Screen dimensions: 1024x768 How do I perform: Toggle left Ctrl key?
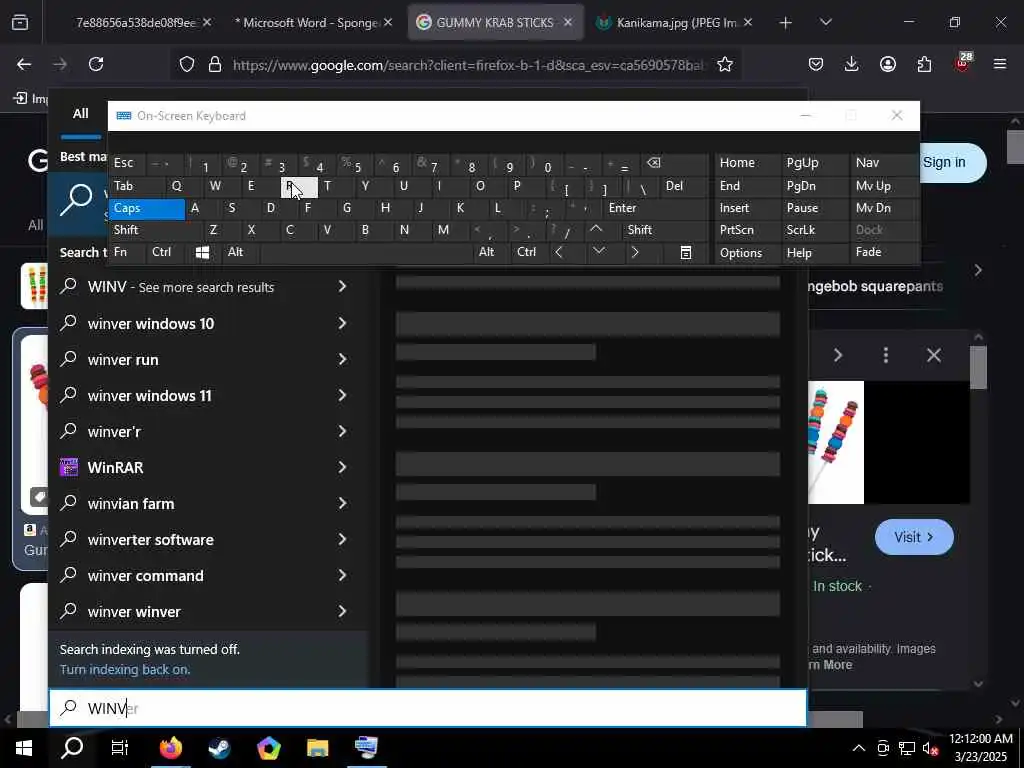pos(166,253)
